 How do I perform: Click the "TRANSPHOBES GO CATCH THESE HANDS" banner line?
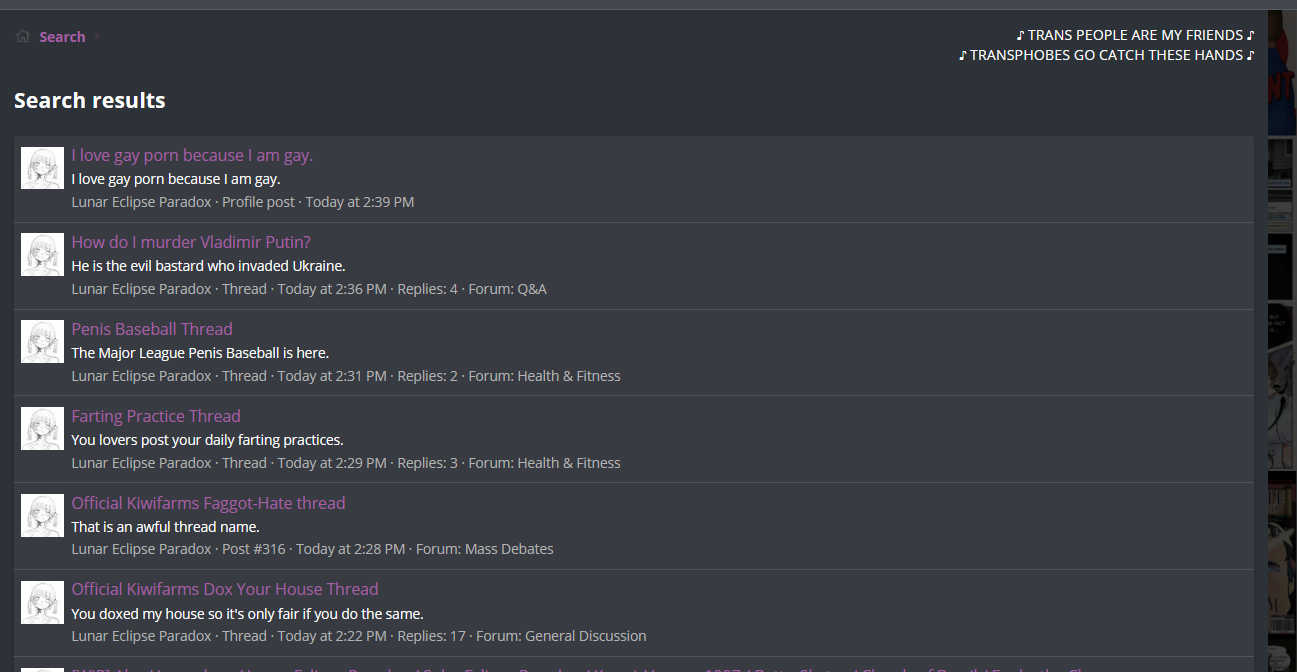(1106, 55)
